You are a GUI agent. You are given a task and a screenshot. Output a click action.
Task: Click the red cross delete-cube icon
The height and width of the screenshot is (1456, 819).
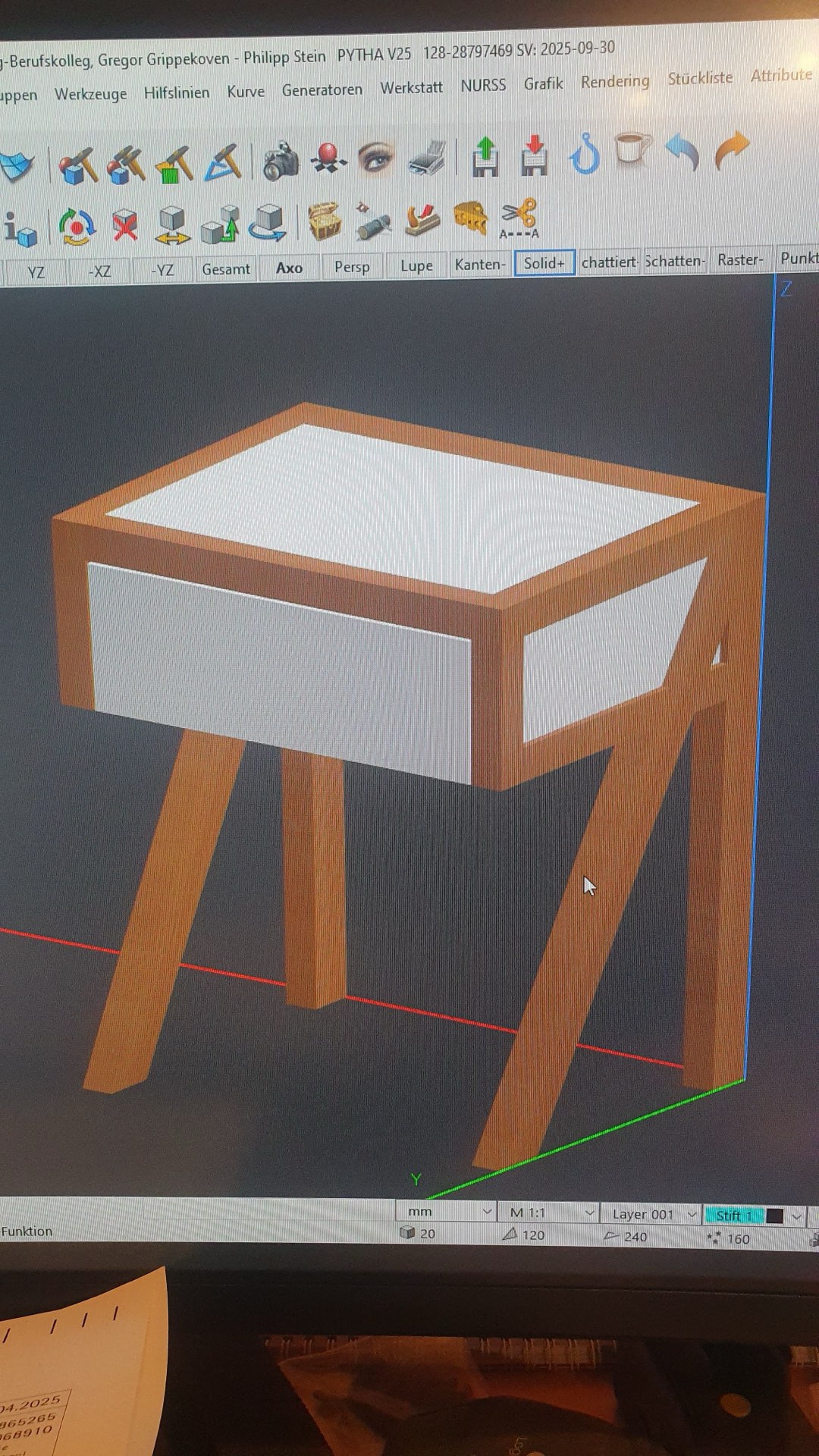[x=125, y=225]
